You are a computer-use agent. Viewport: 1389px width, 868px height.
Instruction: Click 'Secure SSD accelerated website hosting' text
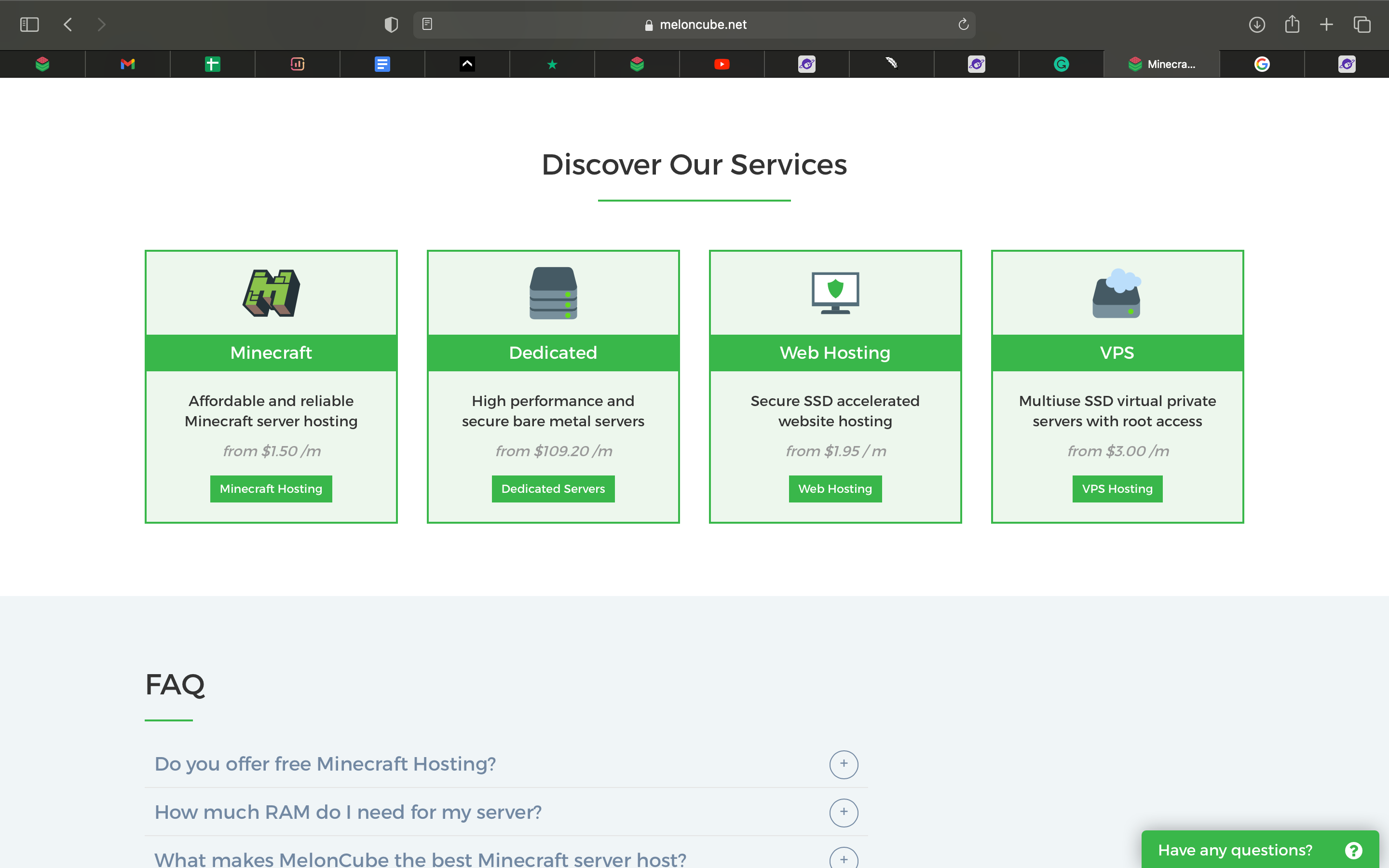pos(835,411)
